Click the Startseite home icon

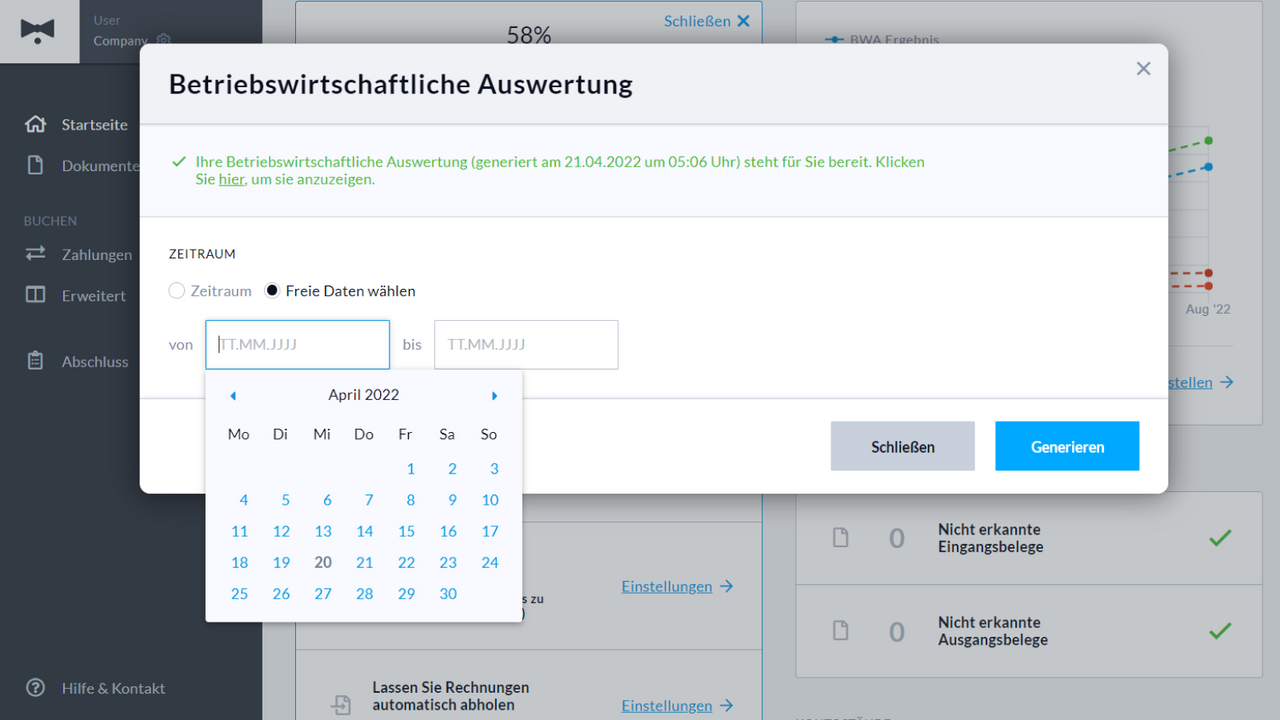point(36,124)
